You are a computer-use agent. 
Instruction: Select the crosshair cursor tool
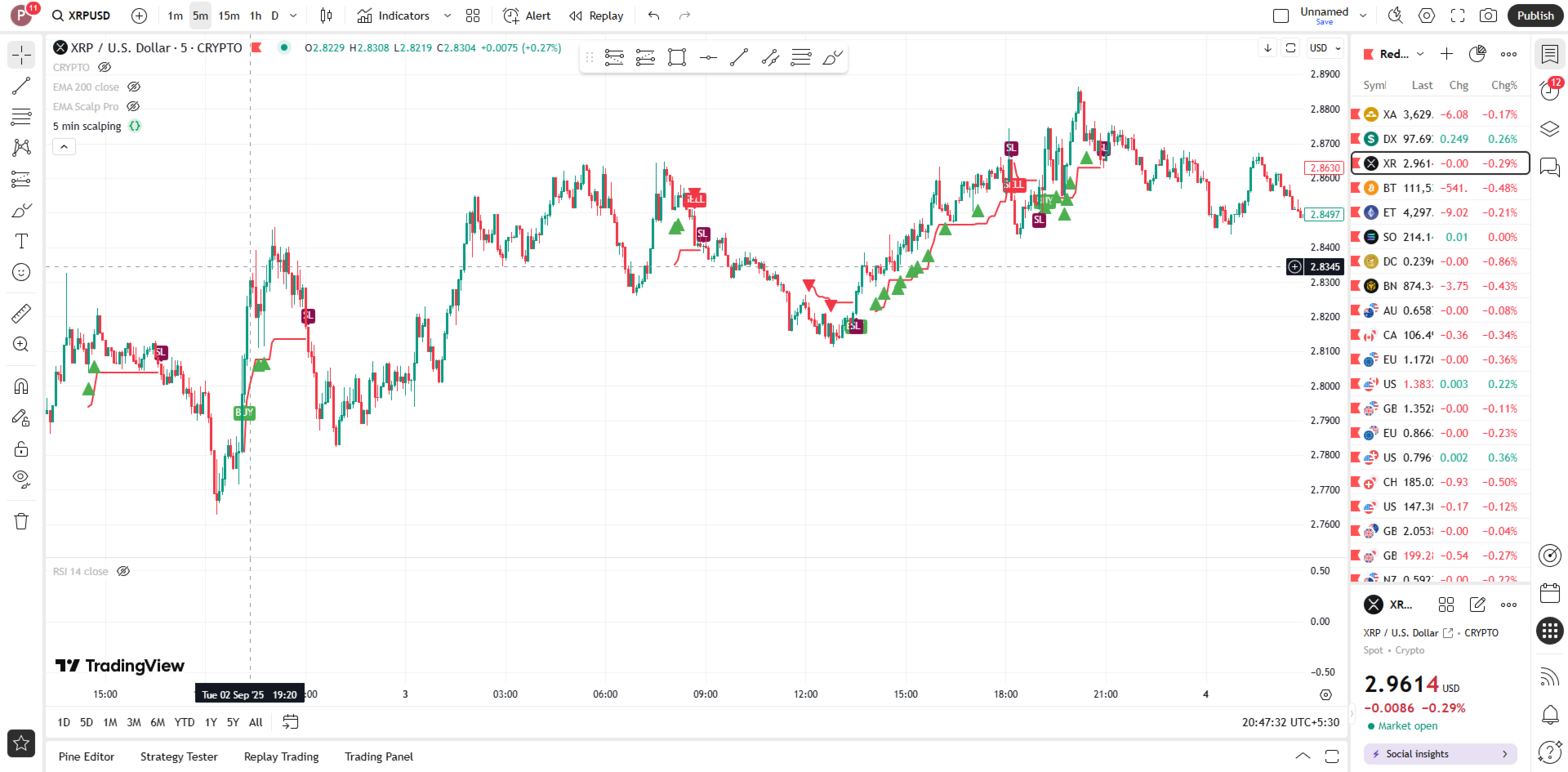click(21, 55)
